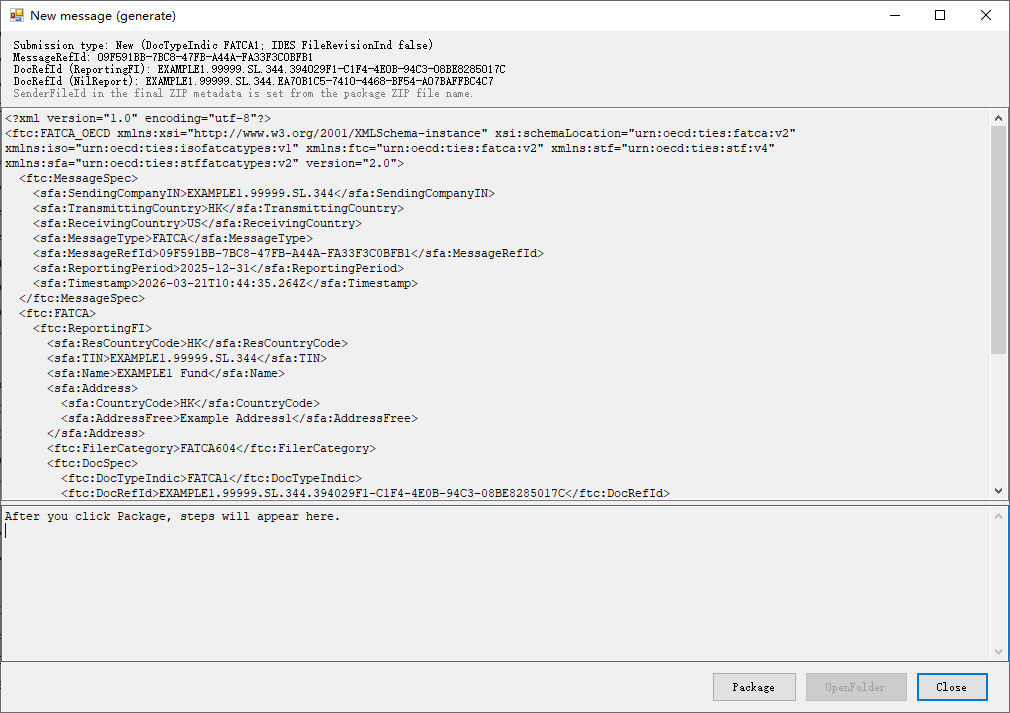Click the log pane scrollbar down arrow
This screenshot has height=713, width=1010.
click(999, 652)
